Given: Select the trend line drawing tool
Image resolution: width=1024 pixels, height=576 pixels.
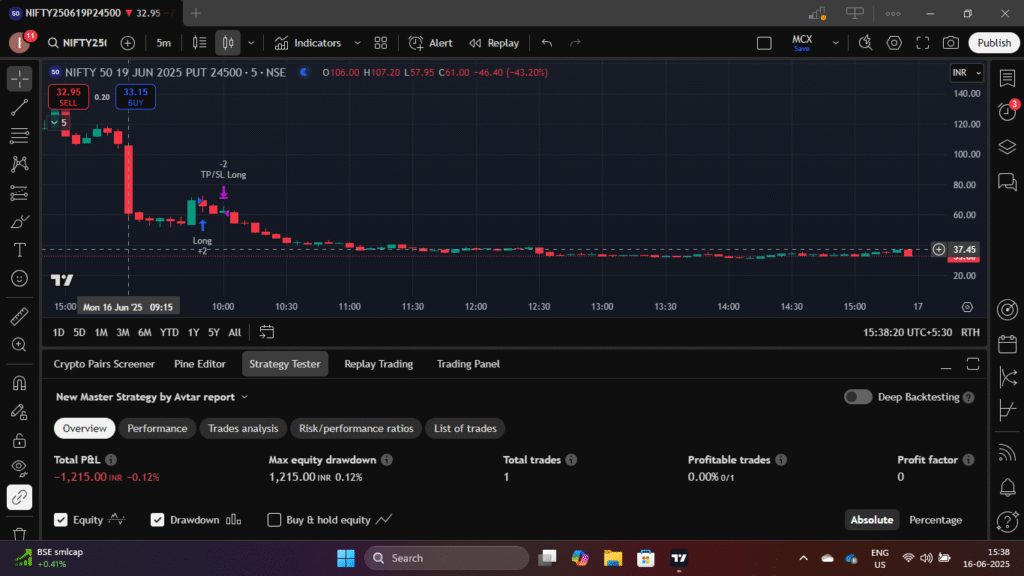Looking at the screenshot, I should click(20, 107).
